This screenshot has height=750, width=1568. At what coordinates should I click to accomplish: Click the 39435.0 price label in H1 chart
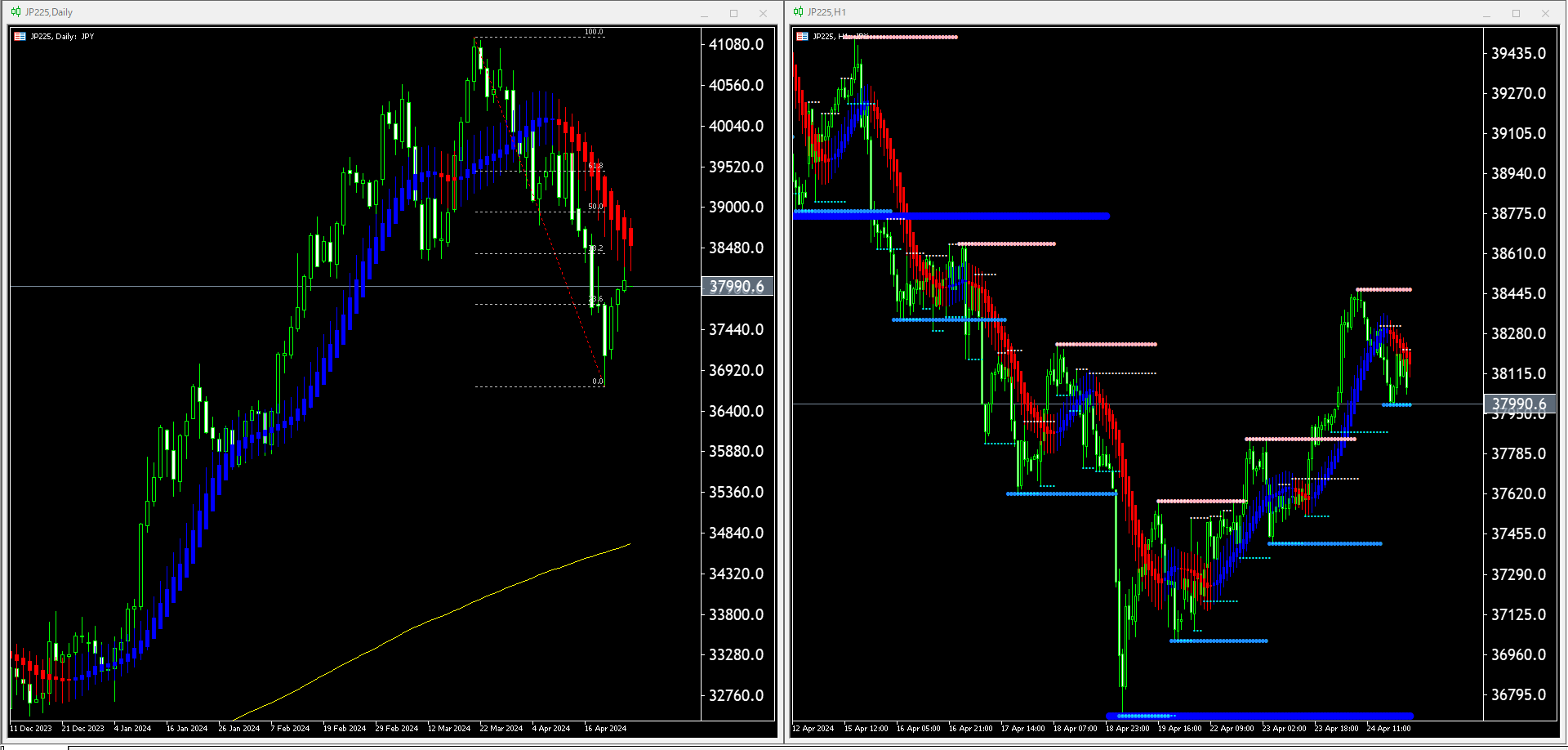click(x=1519, y=54)
